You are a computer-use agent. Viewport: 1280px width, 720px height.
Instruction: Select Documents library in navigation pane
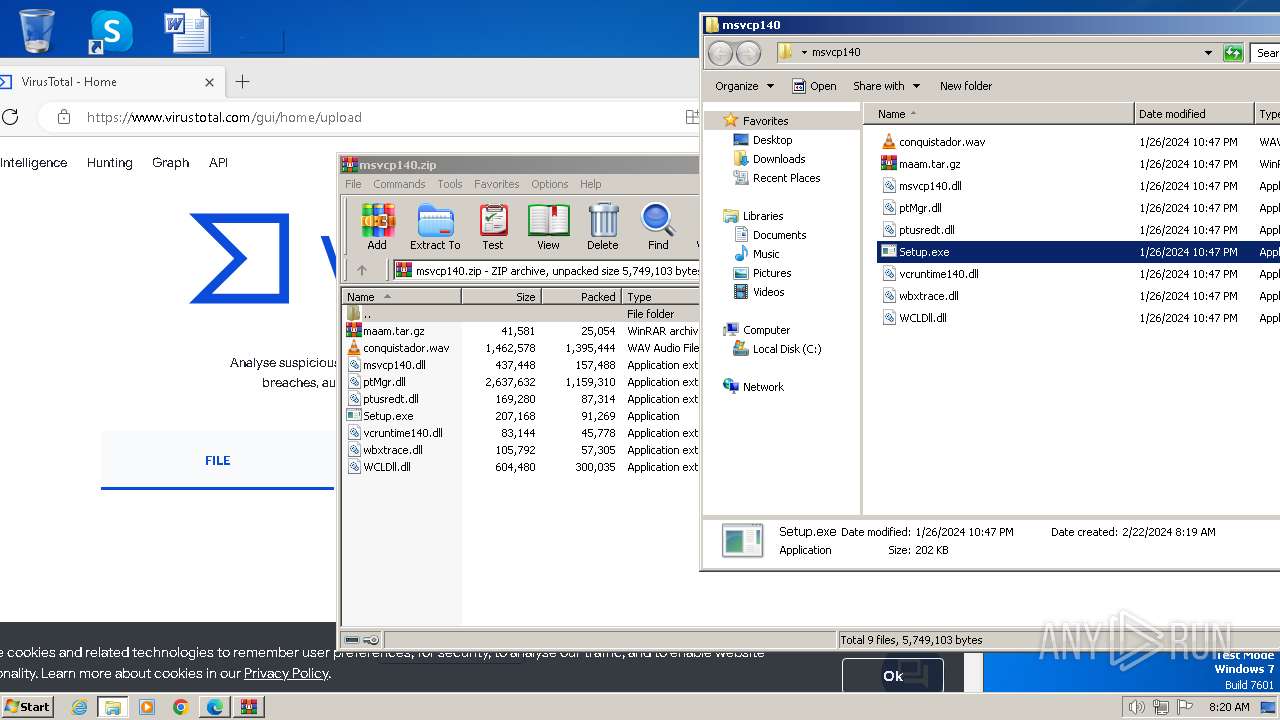click(779, 235)
